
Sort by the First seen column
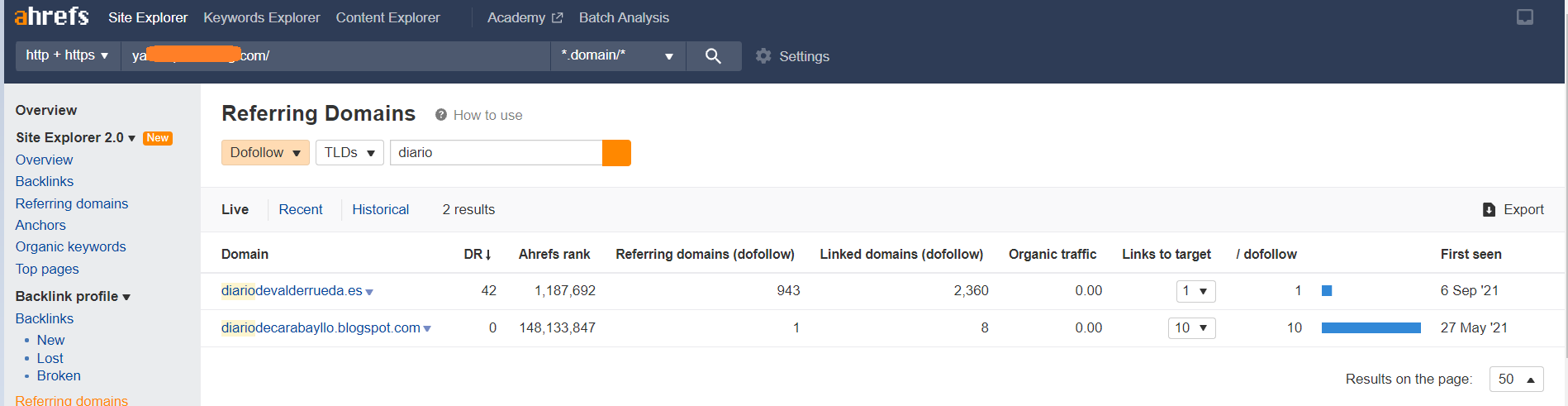(x=1471, y=254)
